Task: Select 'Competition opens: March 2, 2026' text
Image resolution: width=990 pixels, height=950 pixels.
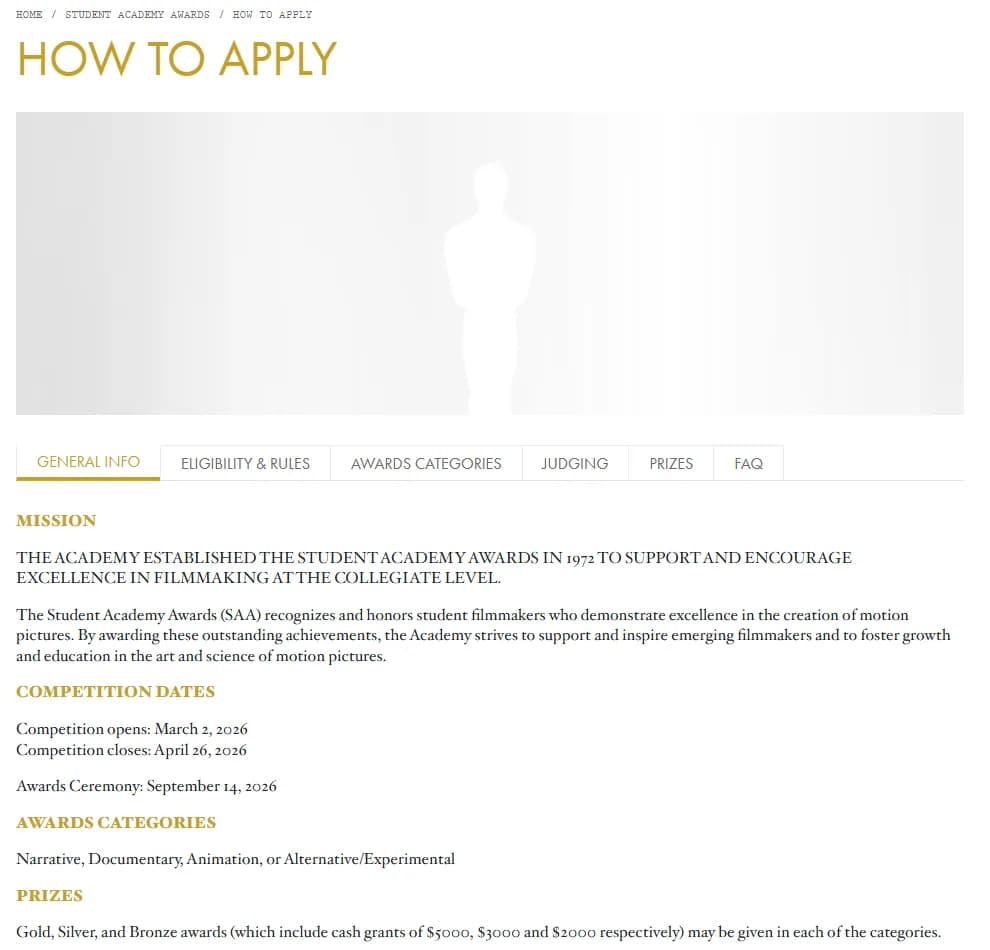Action: click(x=132, y=729)
